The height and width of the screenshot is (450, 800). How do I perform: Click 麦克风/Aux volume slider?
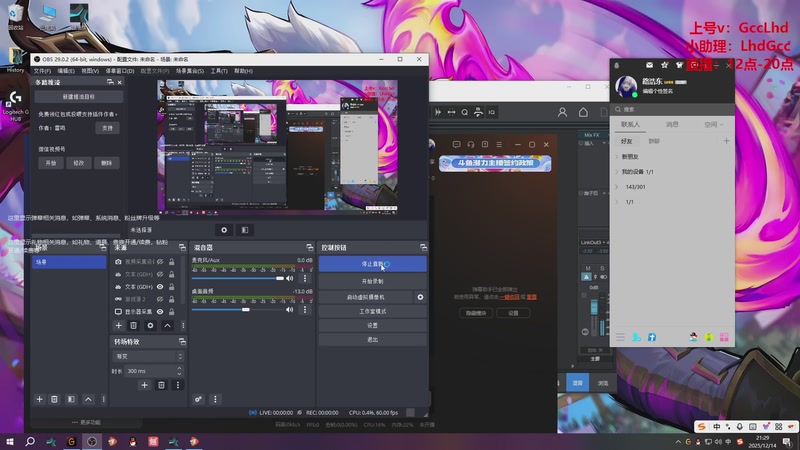(x=238, y=279)
